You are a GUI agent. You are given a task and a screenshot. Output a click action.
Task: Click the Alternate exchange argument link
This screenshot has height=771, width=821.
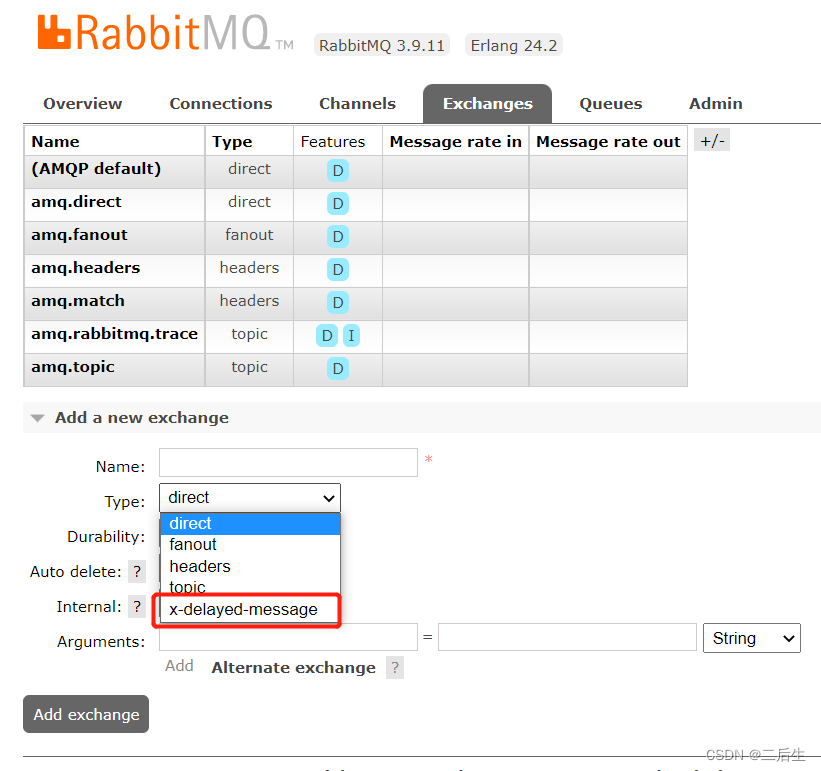[293, 668]
